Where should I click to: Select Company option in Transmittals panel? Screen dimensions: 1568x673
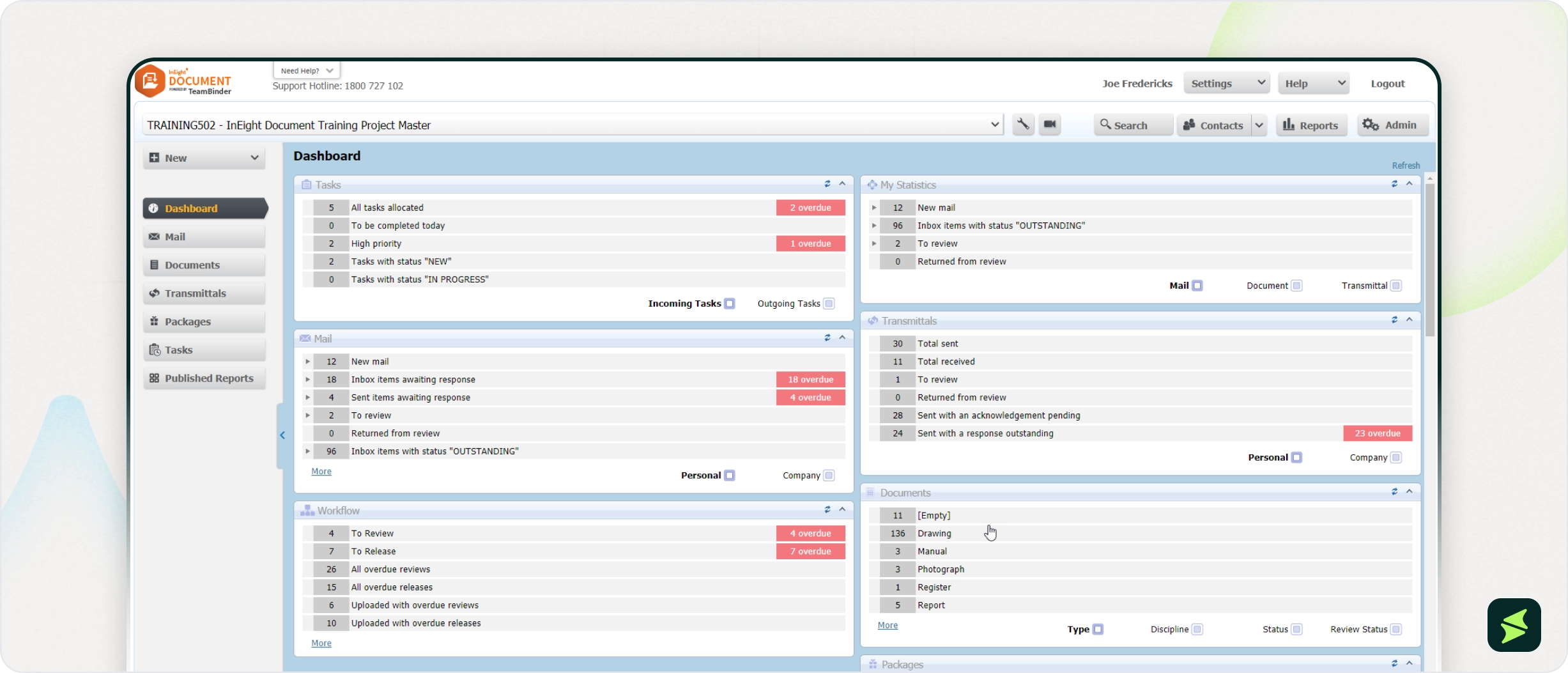pyautogui.click(x=1396, y=458)
